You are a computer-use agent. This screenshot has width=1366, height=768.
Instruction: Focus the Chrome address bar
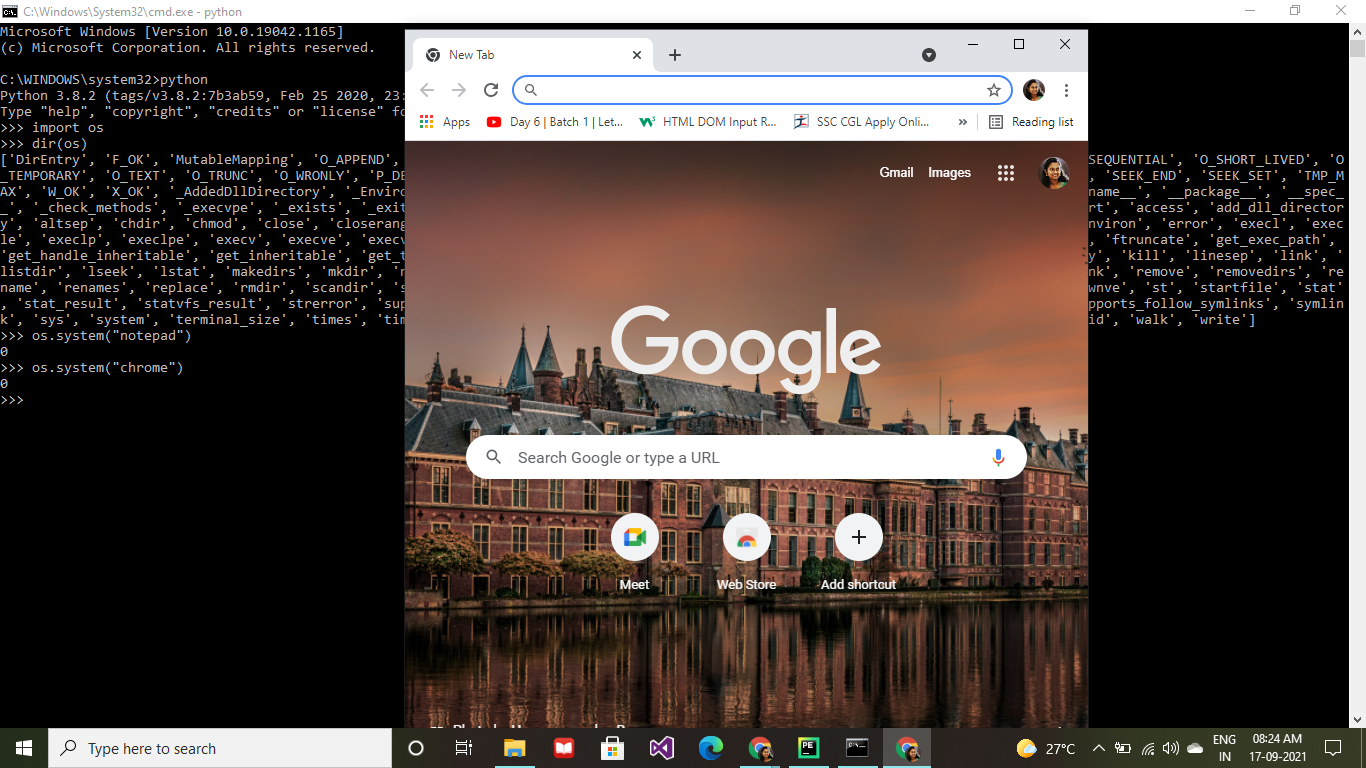(x=761, y=90)
